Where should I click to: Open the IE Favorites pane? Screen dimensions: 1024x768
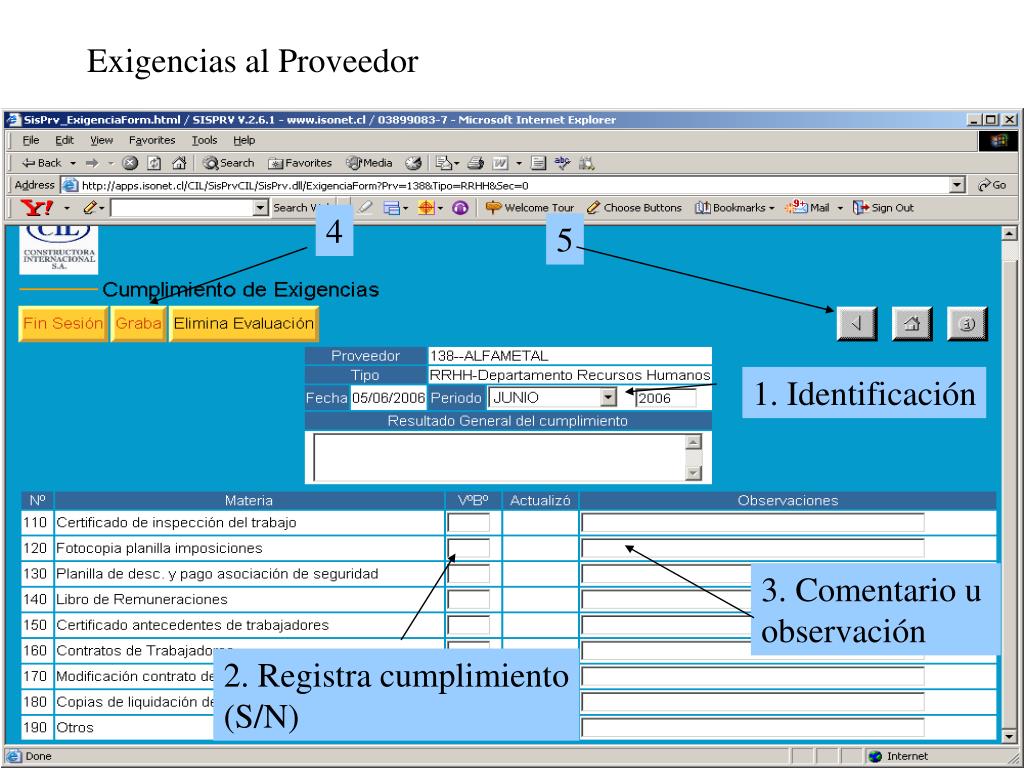pyautogui.click(x=300, y=163)
